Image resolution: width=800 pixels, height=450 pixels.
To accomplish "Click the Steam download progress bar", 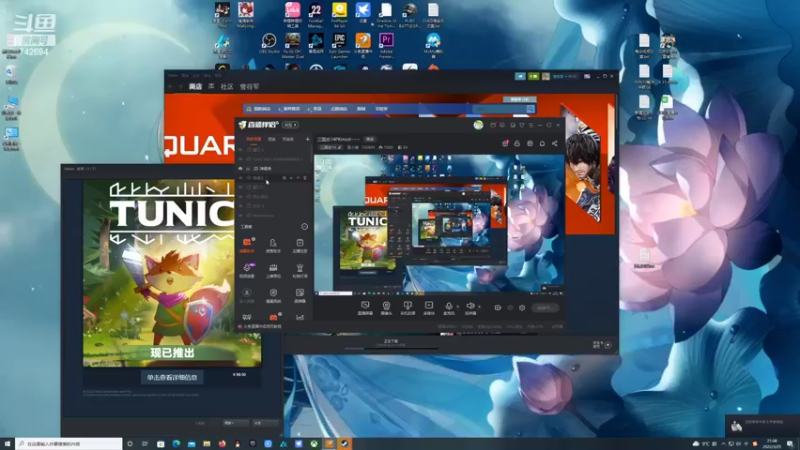I will click(x=391, y=348).
